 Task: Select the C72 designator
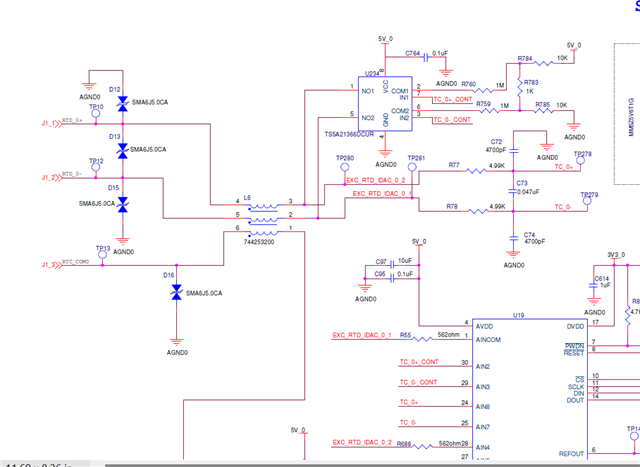(496, 142)
